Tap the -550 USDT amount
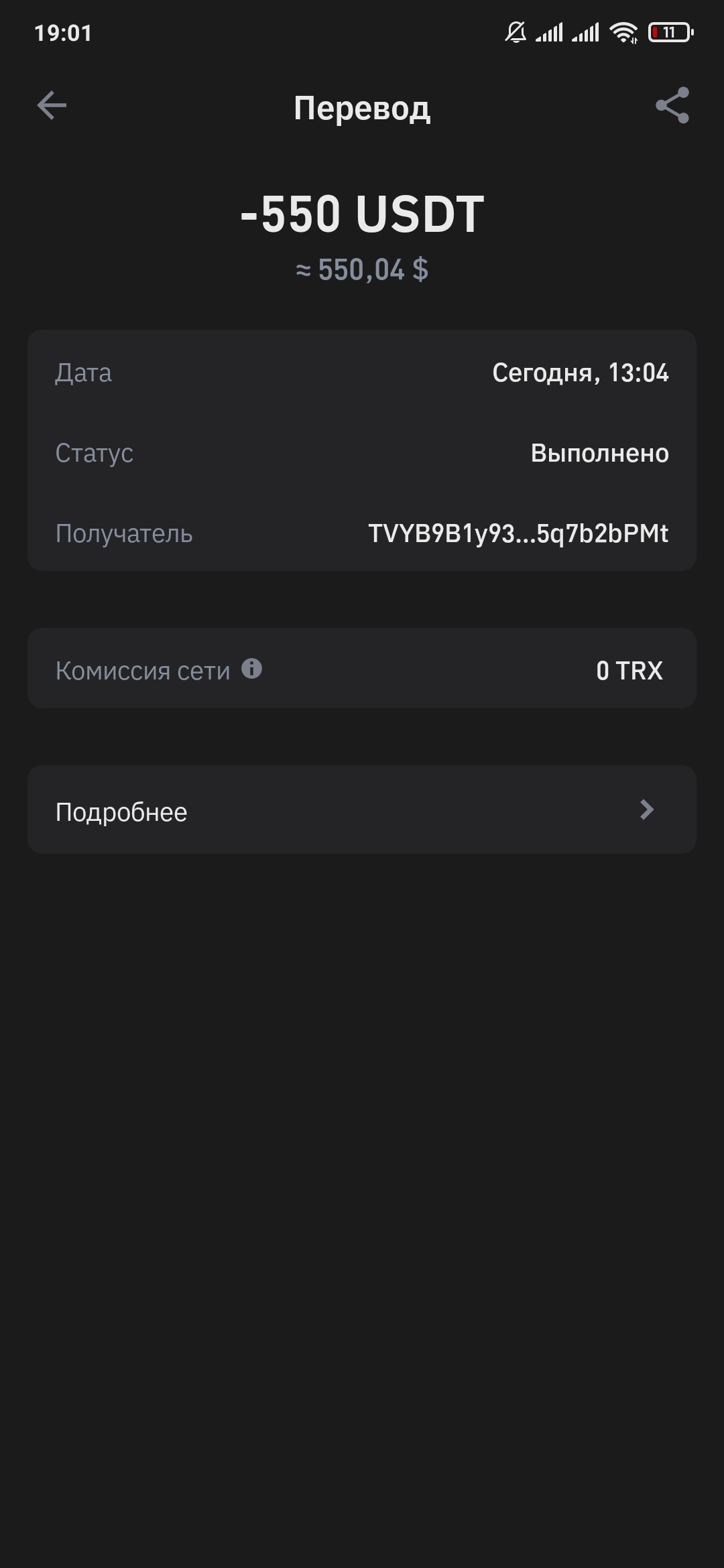Image resolution: width=724 pixels, height=1568 pixels. tap(362, 214)
